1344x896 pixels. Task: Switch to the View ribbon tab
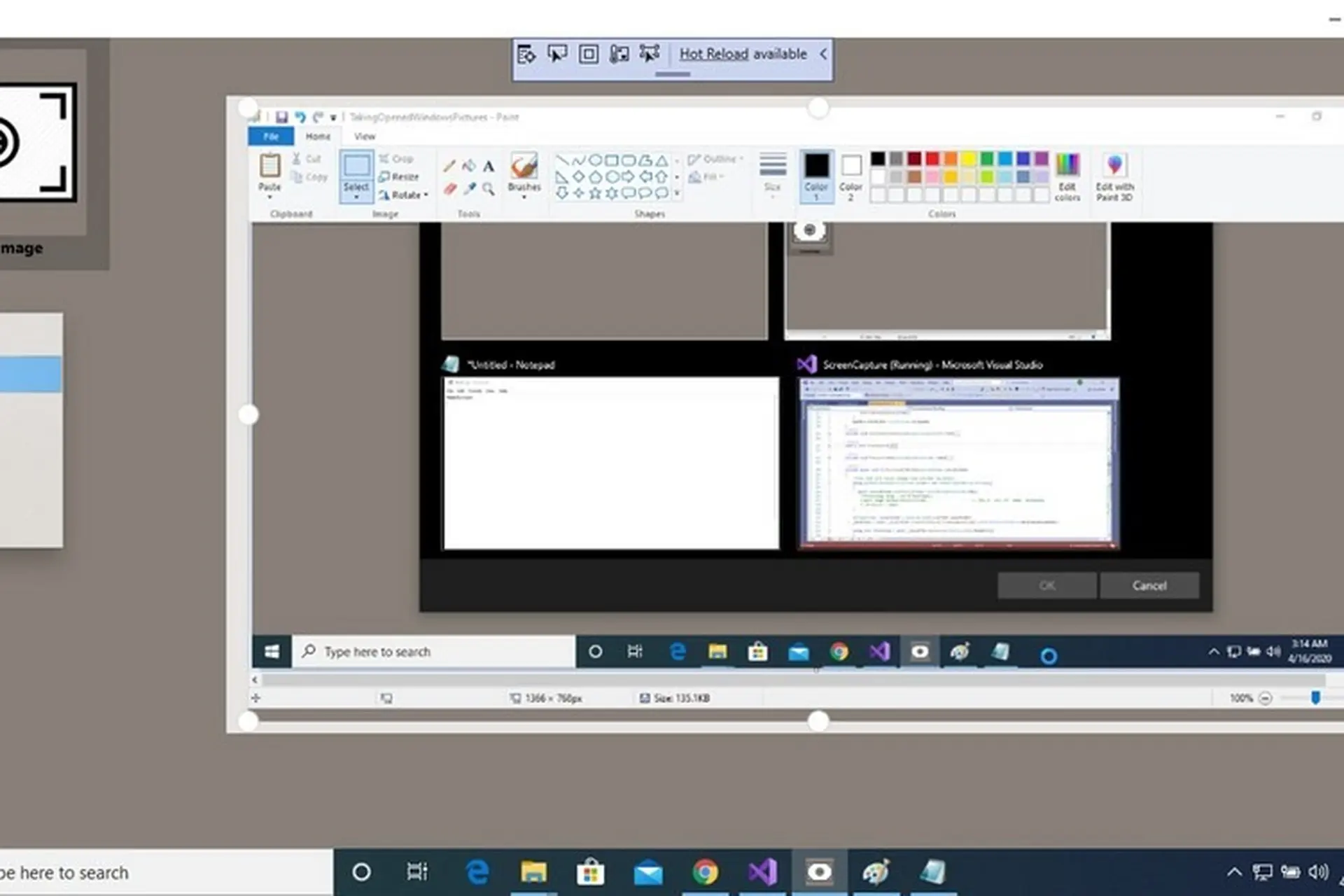pos(365,136)
